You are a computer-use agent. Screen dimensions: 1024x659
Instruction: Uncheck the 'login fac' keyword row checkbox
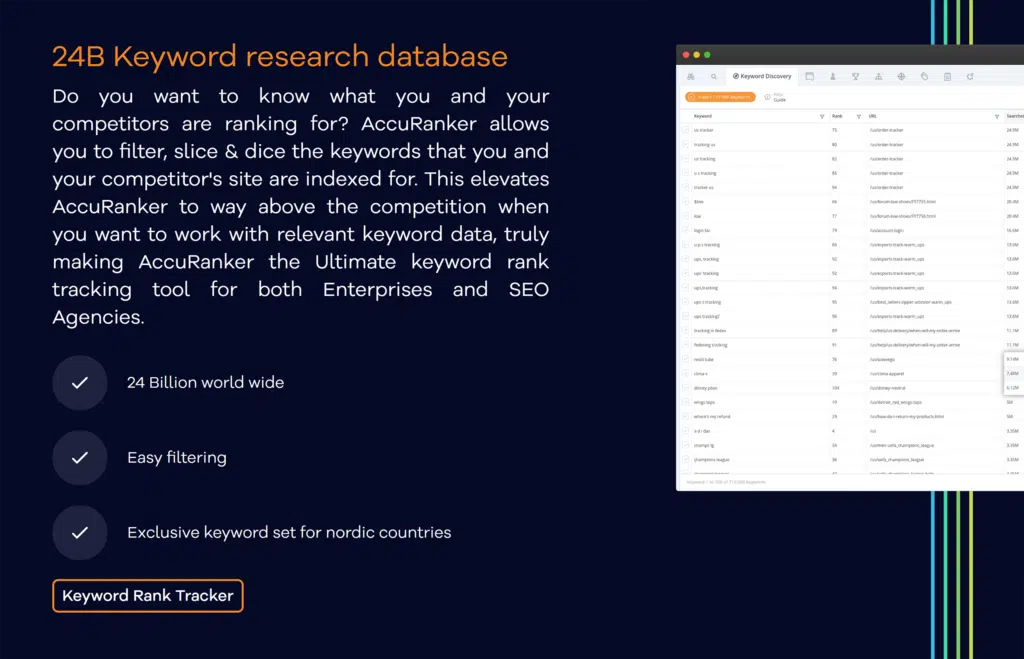click(687, 230)
